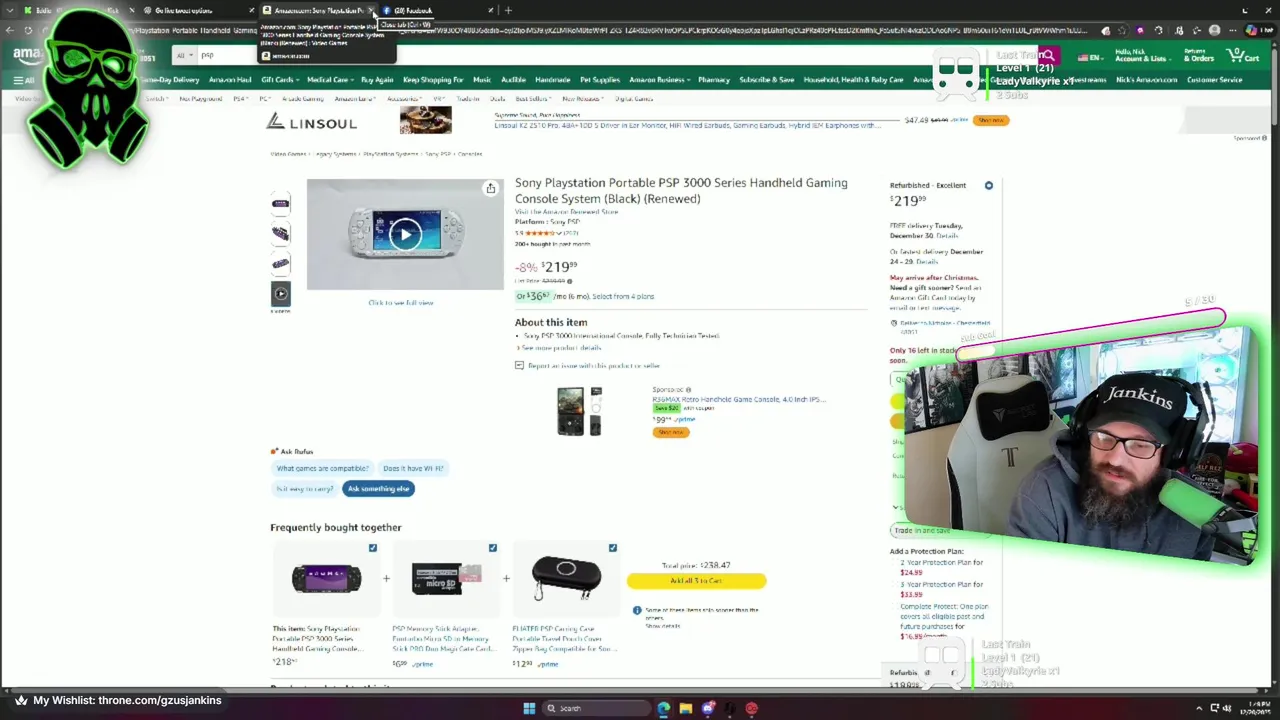Select the Refurbished Excellent radio option
Viewport: 1280px width, 720px height.
point(988,185)
